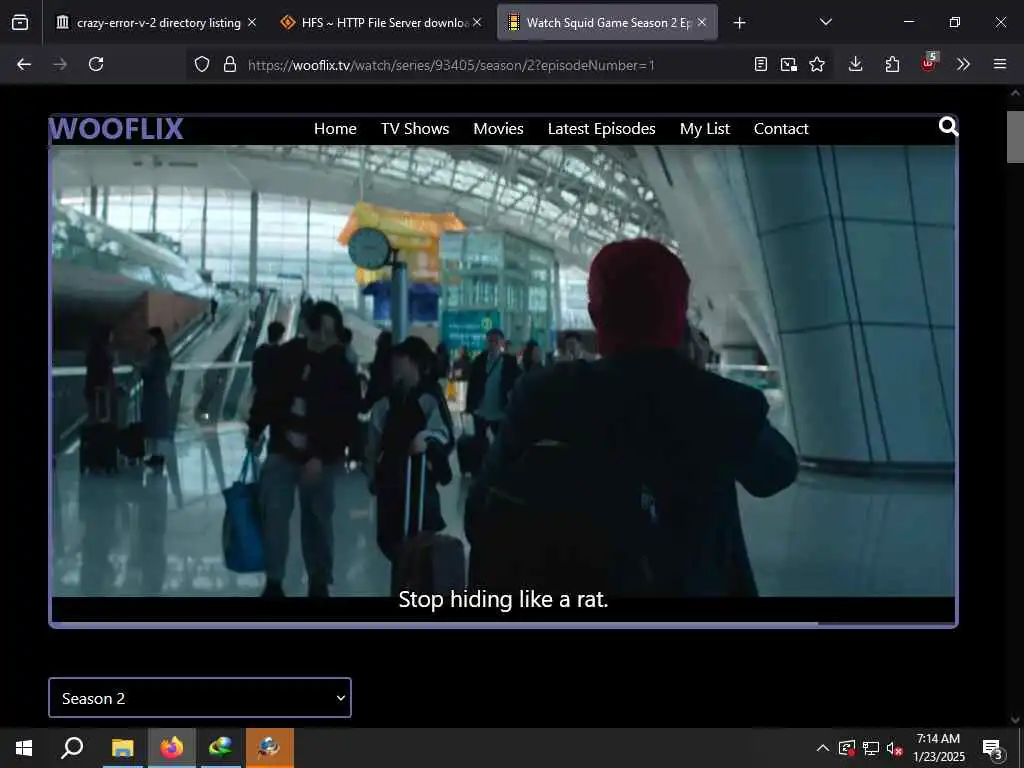Open the notification center icon
This screenshot has height=768, width=1024.
click(993, 750)
